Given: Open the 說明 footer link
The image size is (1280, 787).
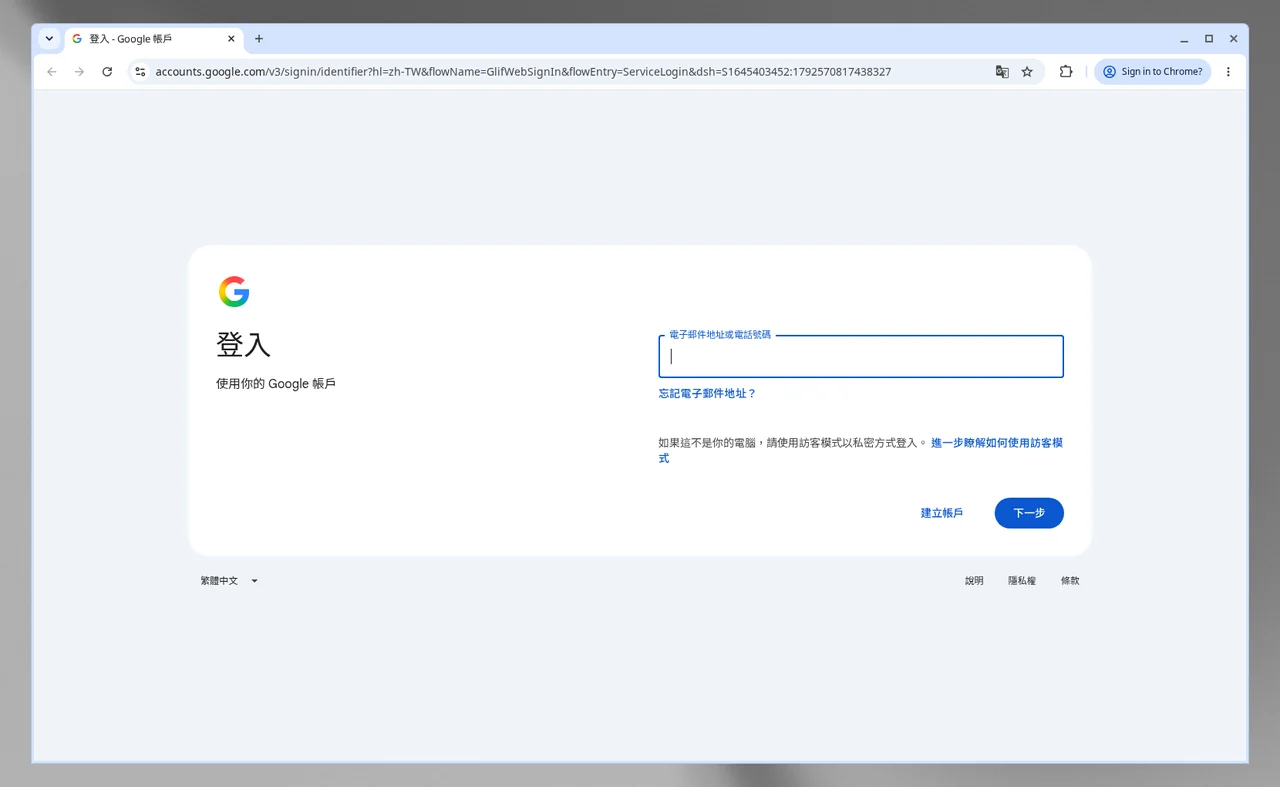Looking at the screenshot, I should (x=974, y=581).
